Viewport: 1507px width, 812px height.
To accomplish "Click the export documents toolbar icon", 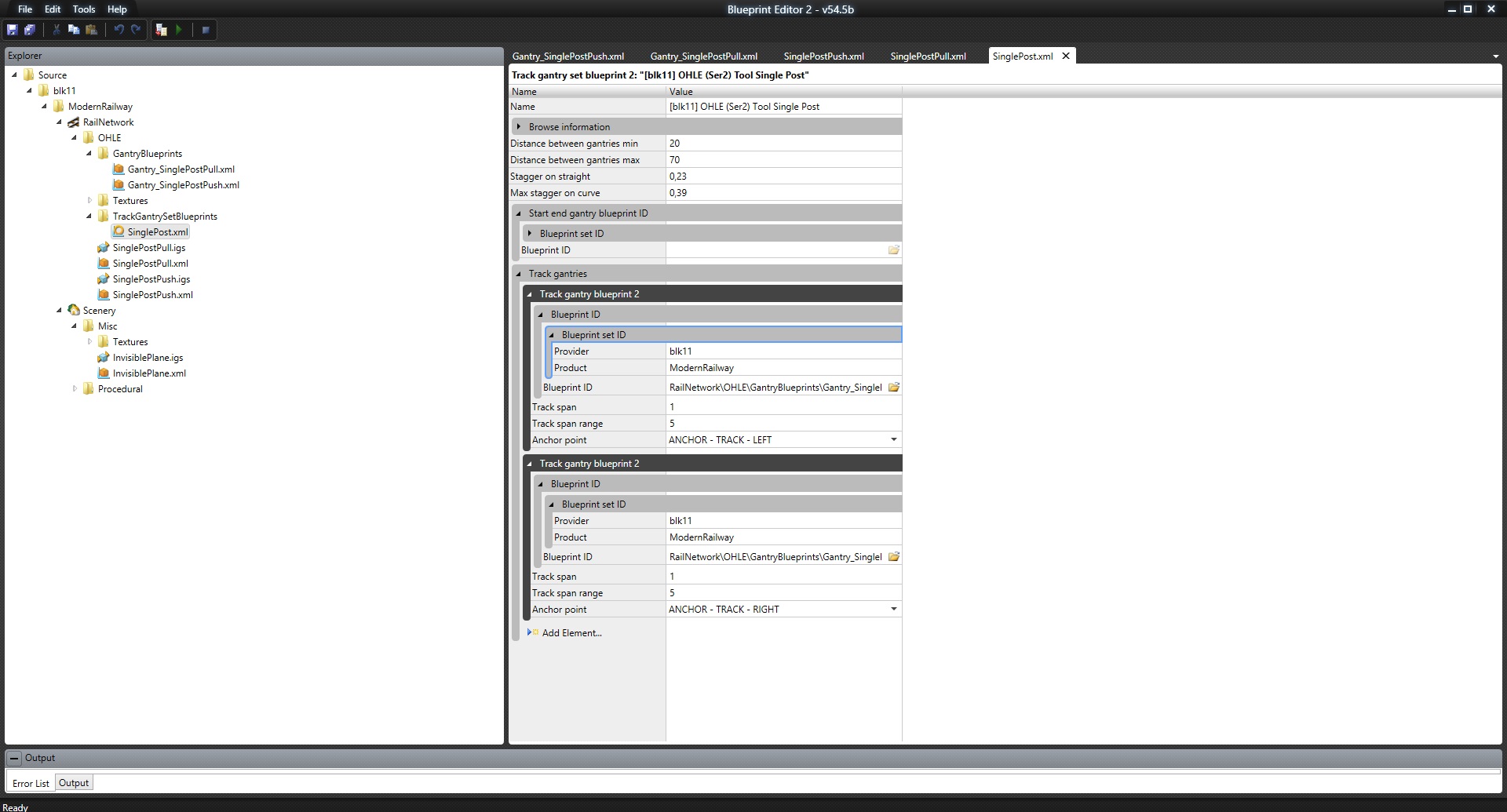I will click(162, 30).
